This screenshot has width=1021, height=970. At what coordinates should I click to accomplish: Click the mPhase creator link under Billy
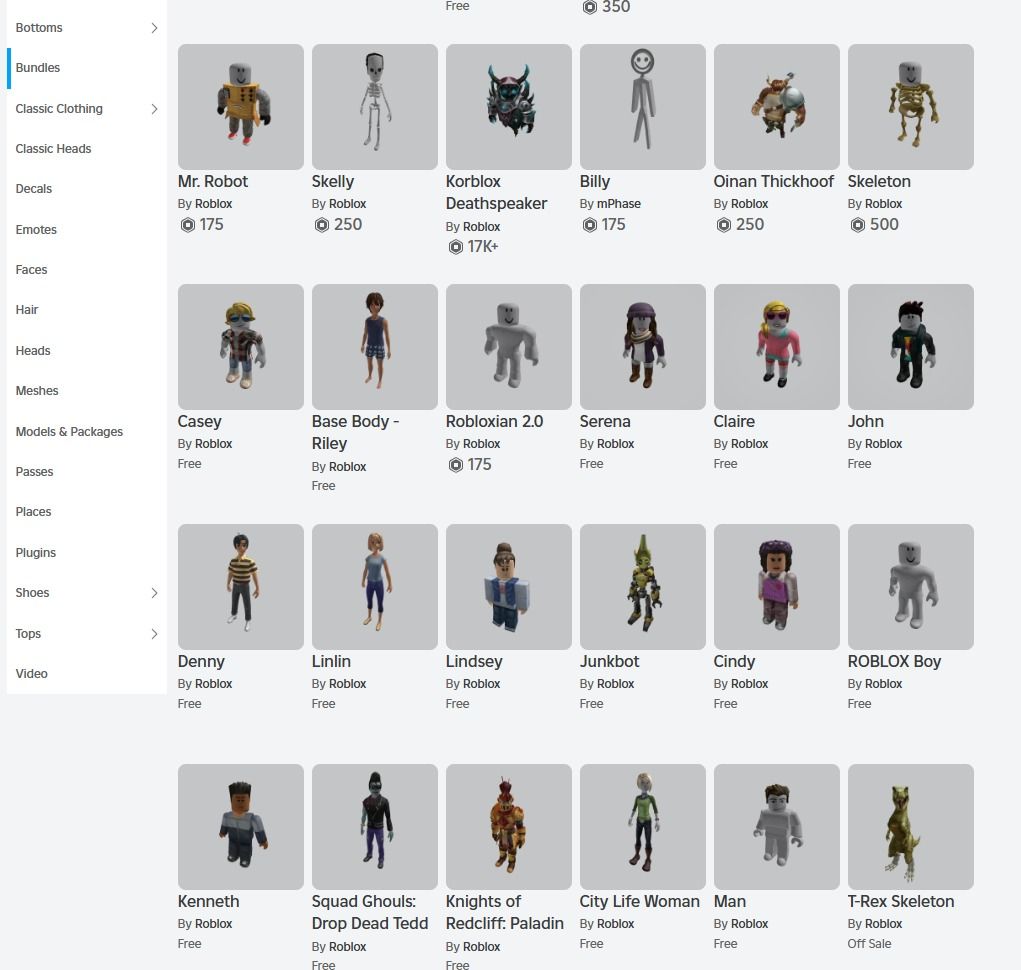[x=618, y=203]
